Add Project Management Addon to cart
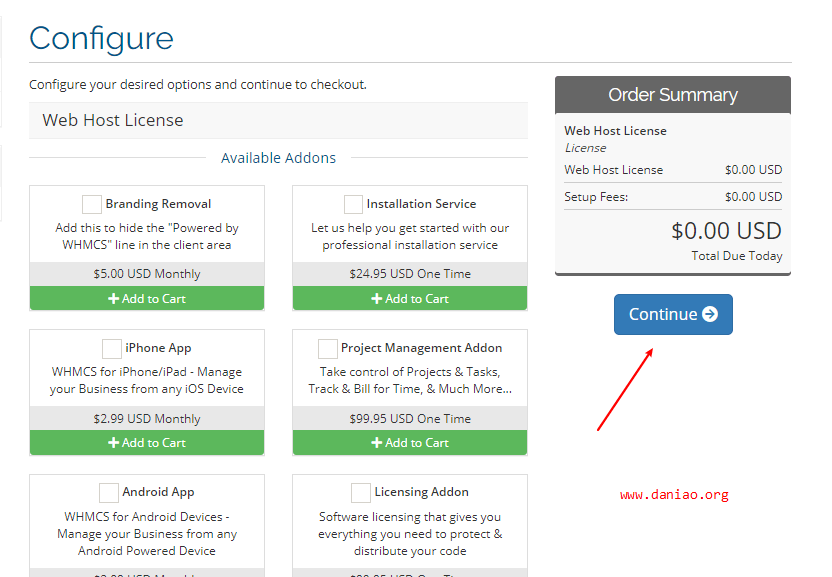The width and height of the screenshot is (832, 577). (x=410, y=443)
